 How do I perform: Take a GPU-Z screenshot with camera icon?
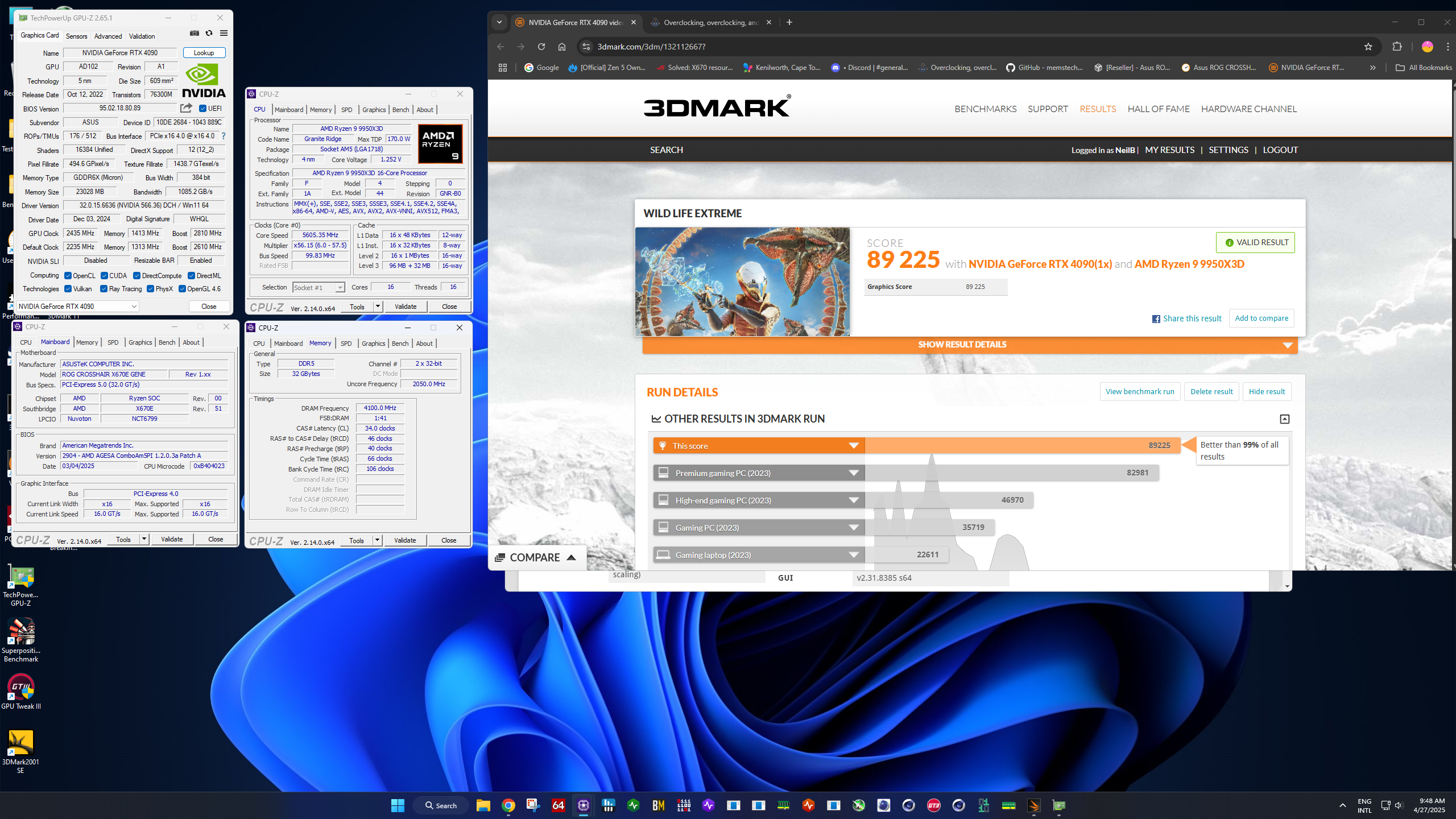(x=194, y=33)
